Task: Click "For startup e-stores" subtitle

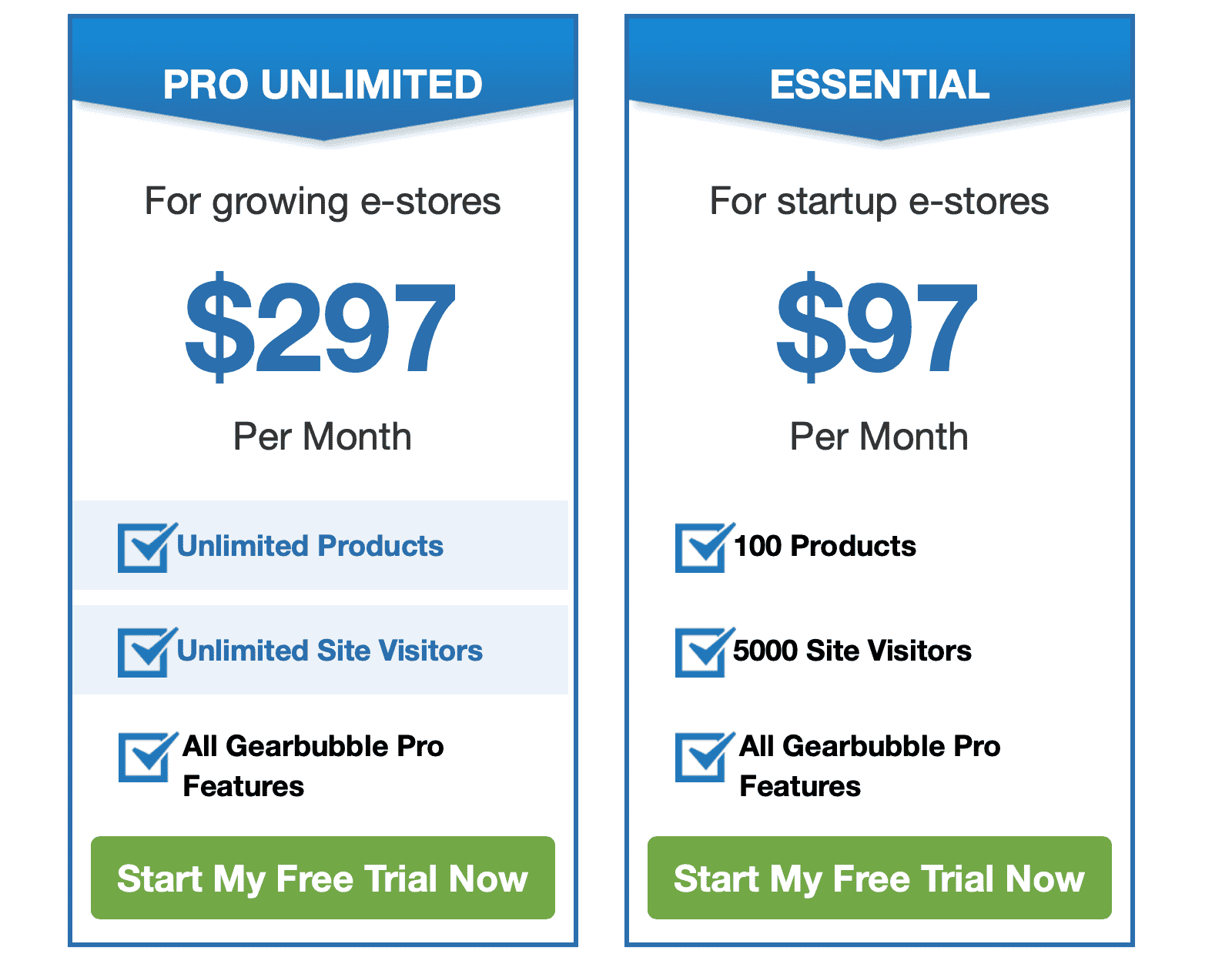Action: pyautogui.click(x=879, y=202)
